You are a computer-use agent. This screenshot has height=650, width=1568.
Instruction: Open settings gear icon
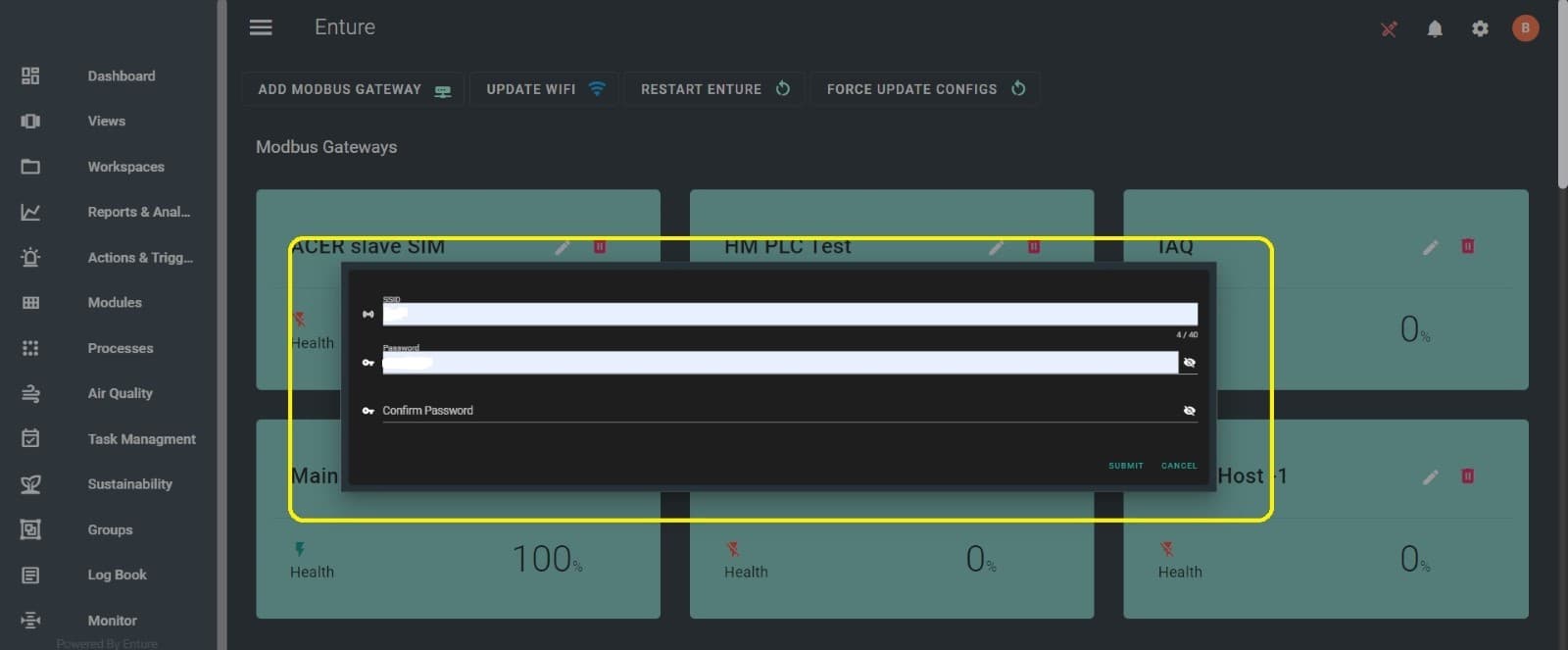(x=1480, y=29)
